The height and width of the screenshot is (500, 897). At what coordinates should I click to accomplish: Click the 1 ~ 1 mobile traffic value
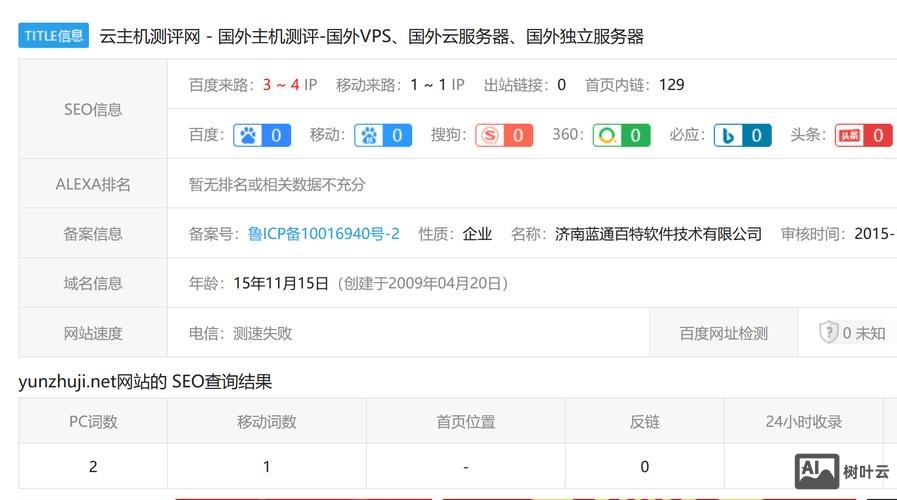(428, 85)
